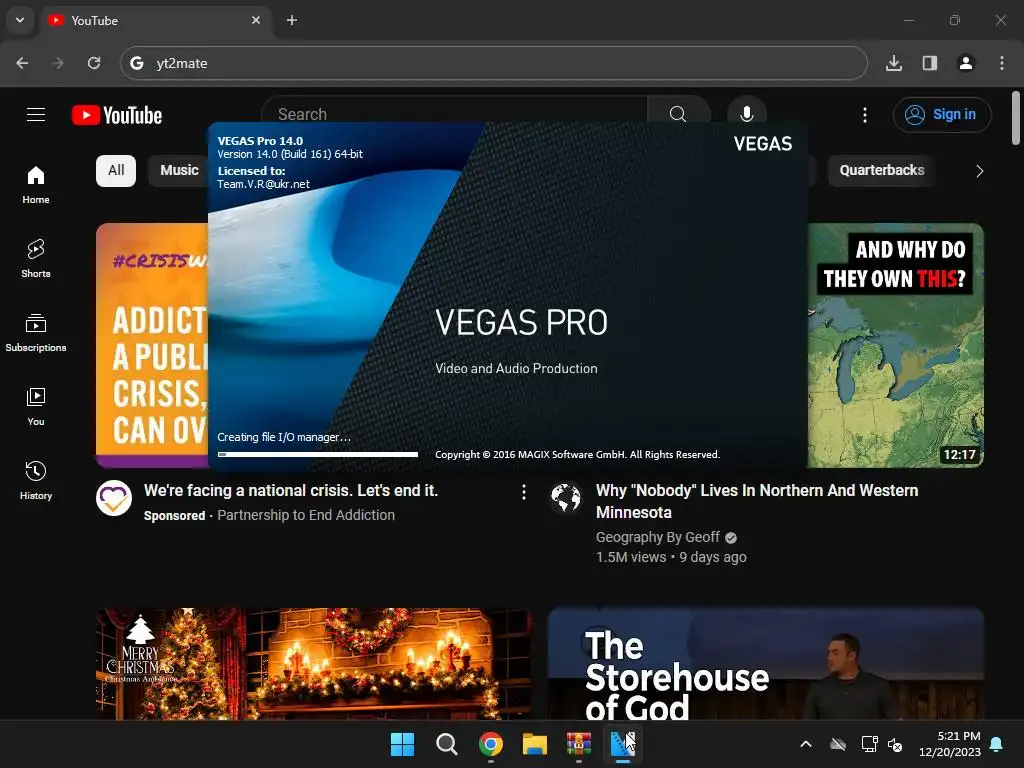This screenshot has height=768, width=1024.
Task: Click the Geography By Geoff channel avatar
Action: [x=566, y=498]
